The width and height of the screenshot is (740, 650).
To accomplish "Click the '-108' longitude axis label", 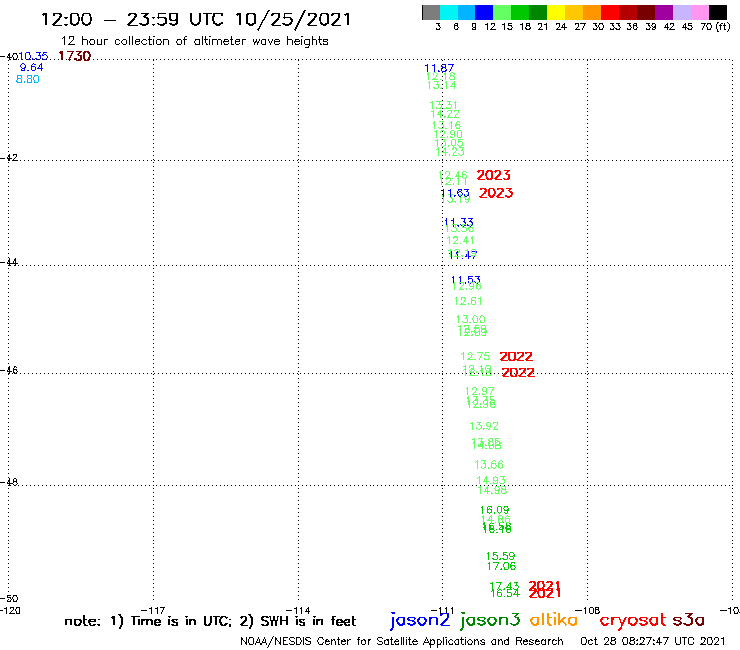I will 588,610.
